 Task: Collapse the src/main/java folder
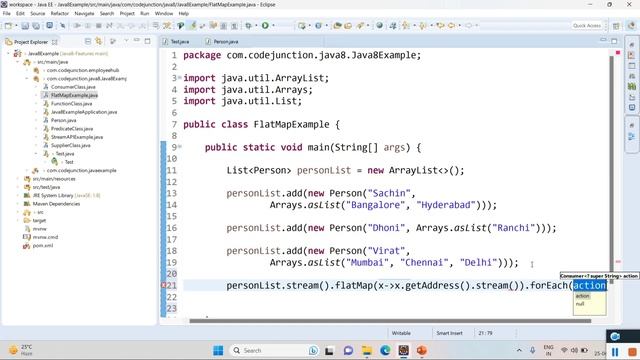(18, 62)
